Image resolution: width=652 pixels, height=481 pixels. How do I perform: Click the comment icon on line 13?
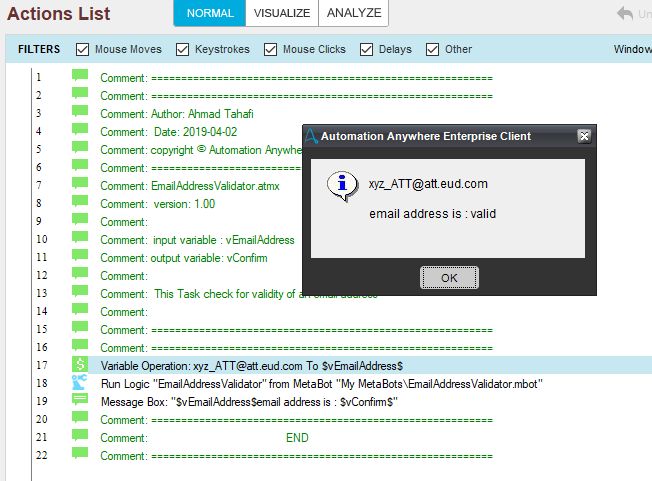pyautogui.click(x=80, y=292)
